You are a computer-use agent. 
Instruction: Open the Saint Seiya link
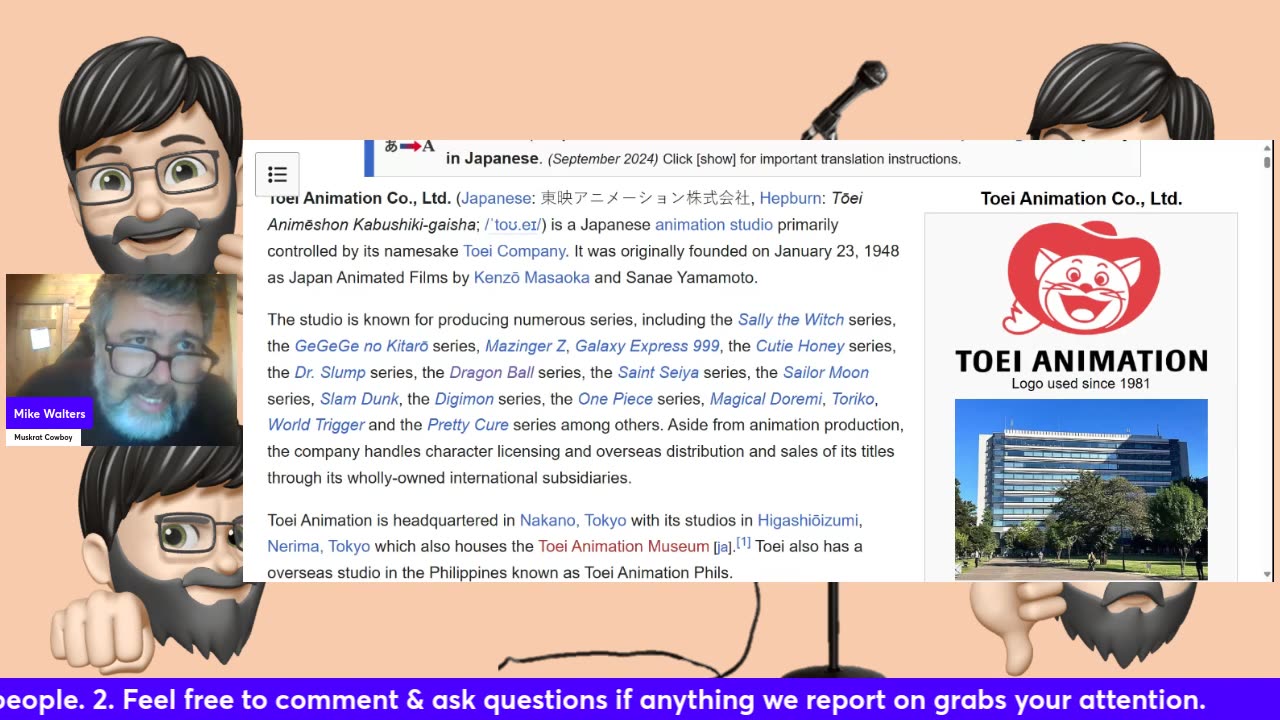click(657, 372)
